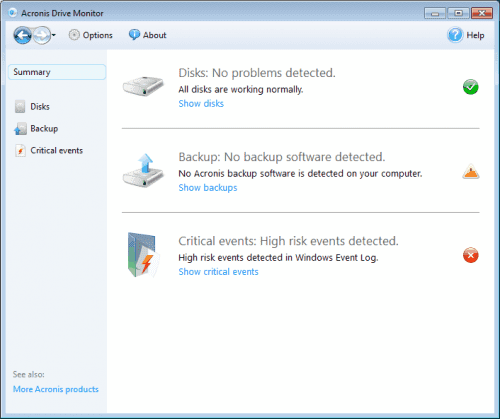Screen dimensions: 500x419
Task: Click the Disks sidebar icon
Action: [20, 107]
